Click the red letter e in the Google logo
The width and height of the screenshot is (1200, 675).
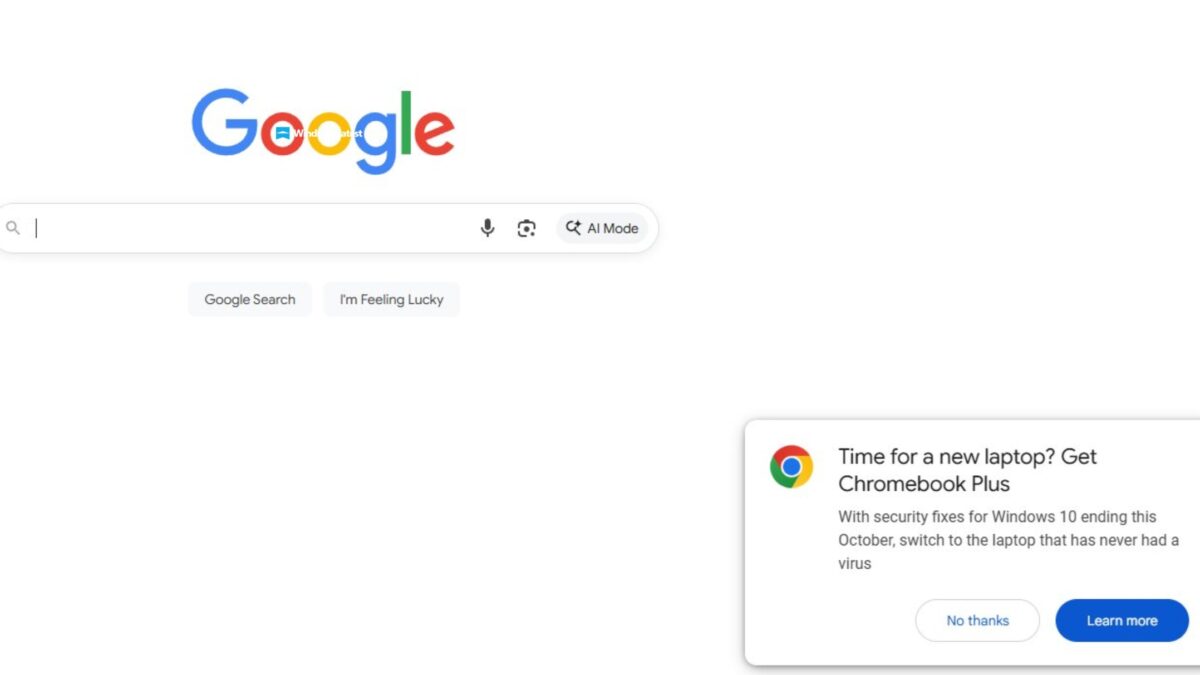(434, 133)
